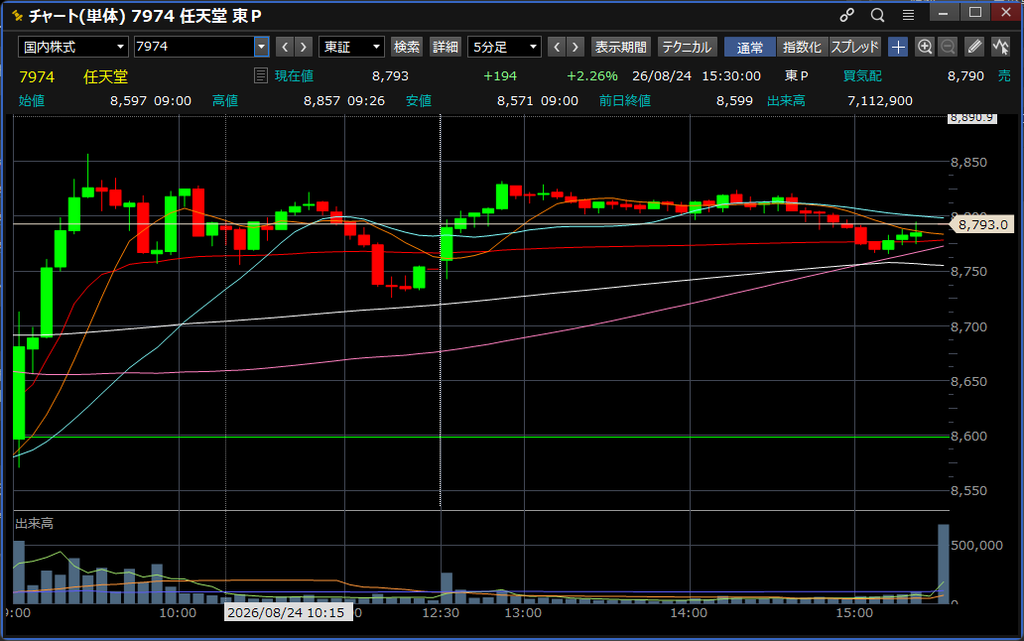This screenshot has width=1024, height=641.
Task: Click the 任天堂 stock name text
Action: coord(106,76)
